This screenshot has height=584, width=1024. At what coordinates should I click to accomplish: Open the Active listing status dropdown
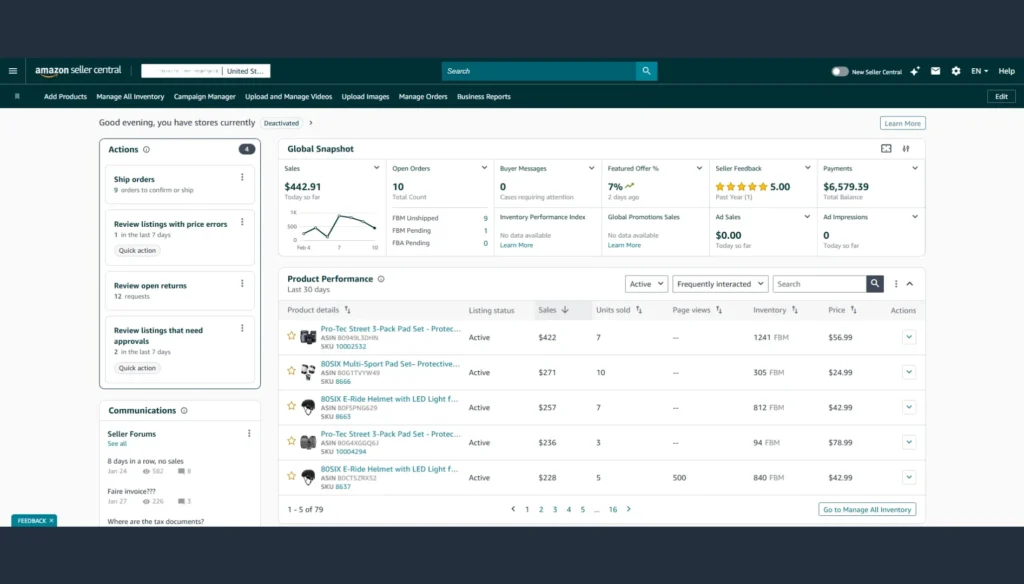pos(646,284)
